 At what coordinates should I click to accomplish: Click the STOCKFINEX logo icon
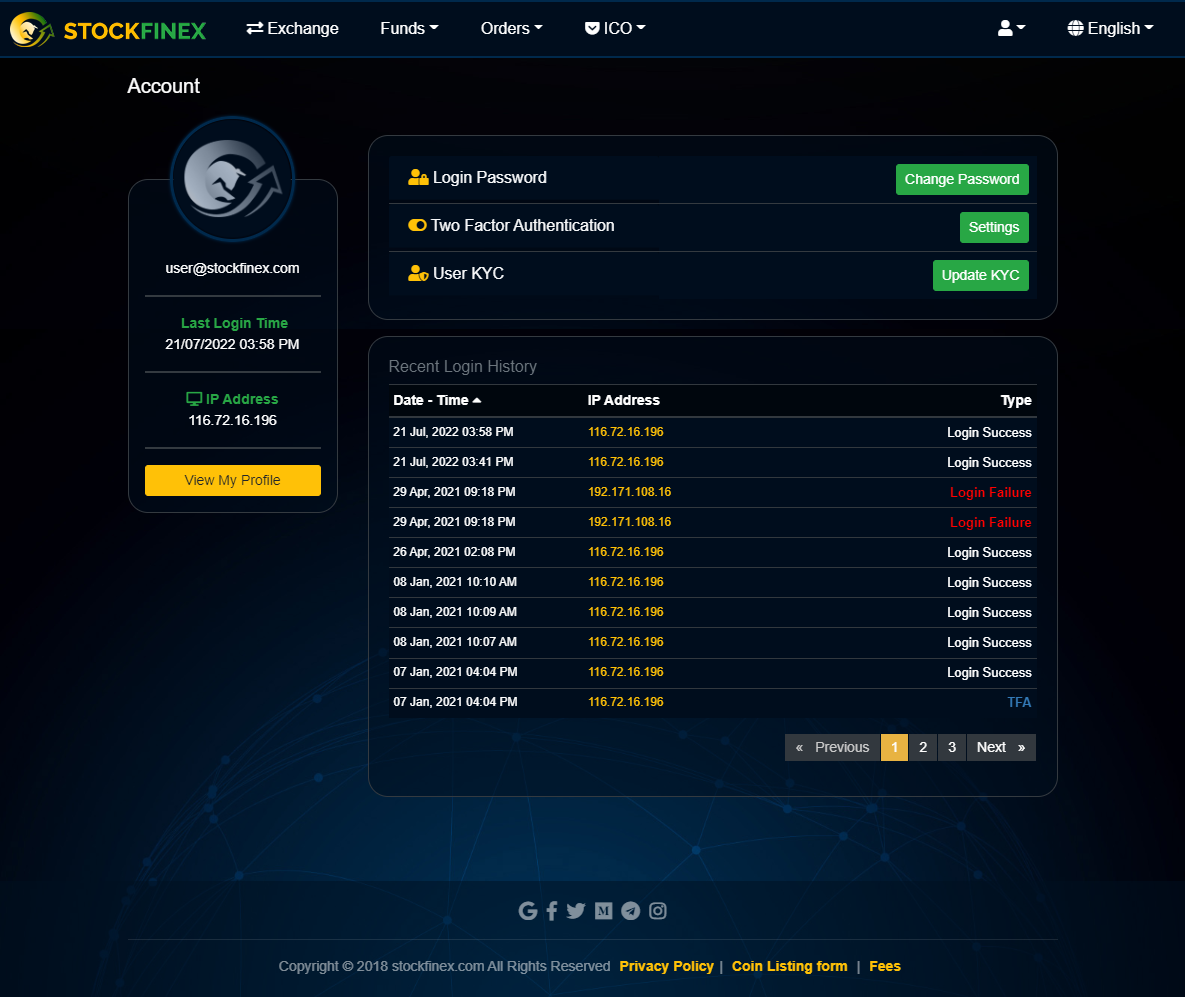click(x=30, y=28)
